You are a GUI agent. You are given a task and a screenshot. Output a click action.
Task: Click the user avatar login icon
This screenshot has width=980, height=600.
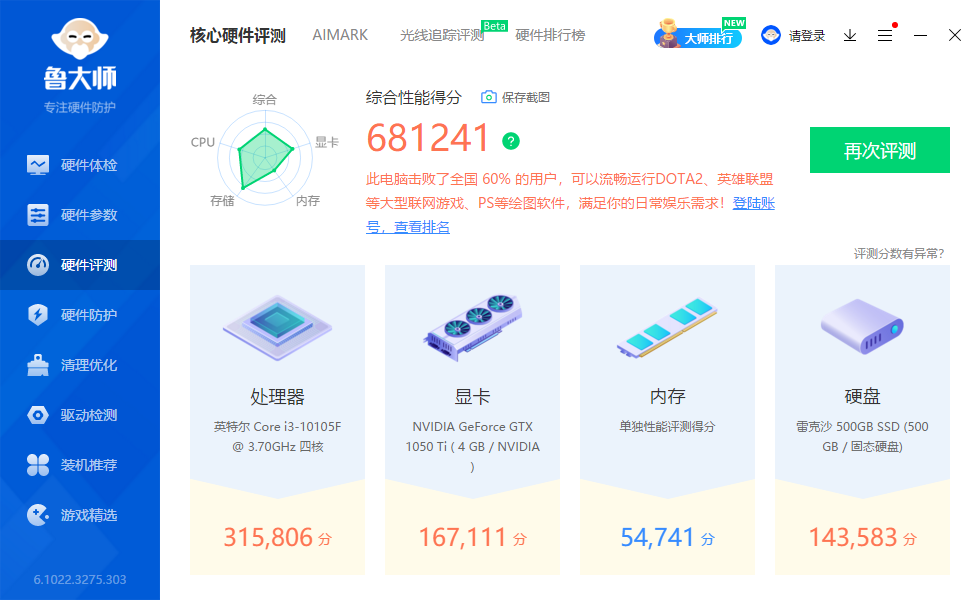click(x=771, y=35)
